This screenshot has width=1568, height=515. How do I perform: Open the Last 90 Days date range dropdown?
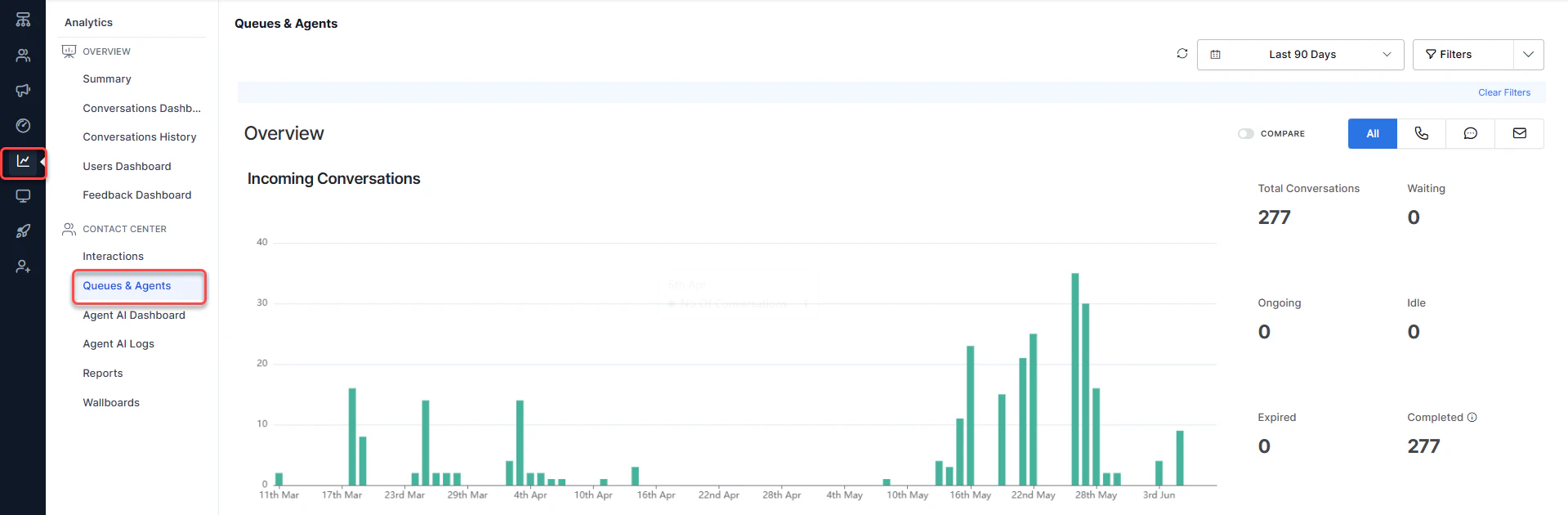pyautogui.click(x=1300, y=55)
